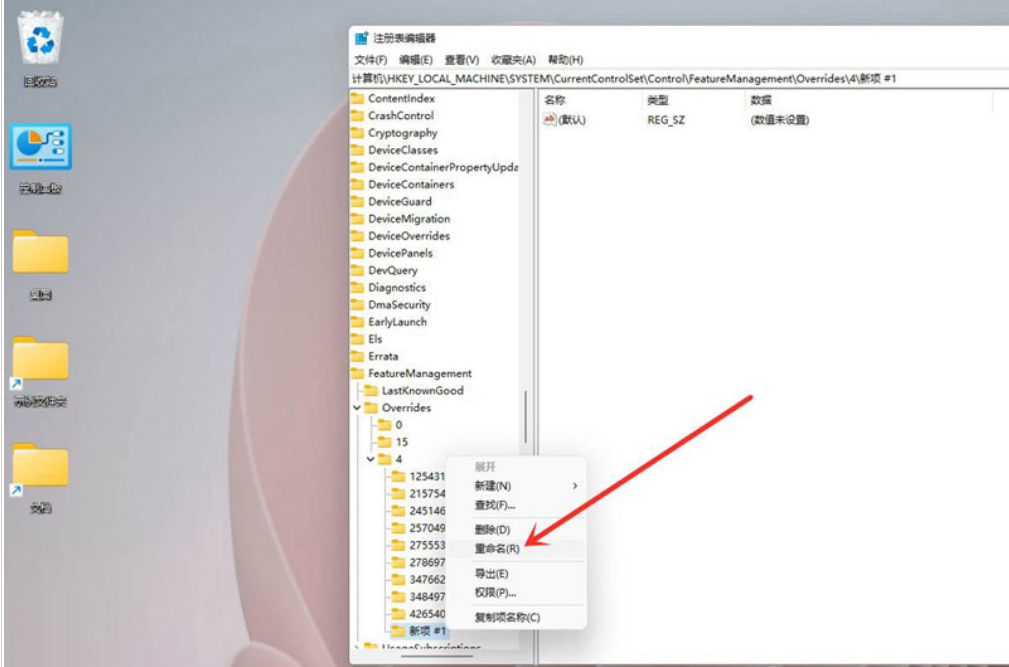Select the (默认) string value icon

pos(549,120)
